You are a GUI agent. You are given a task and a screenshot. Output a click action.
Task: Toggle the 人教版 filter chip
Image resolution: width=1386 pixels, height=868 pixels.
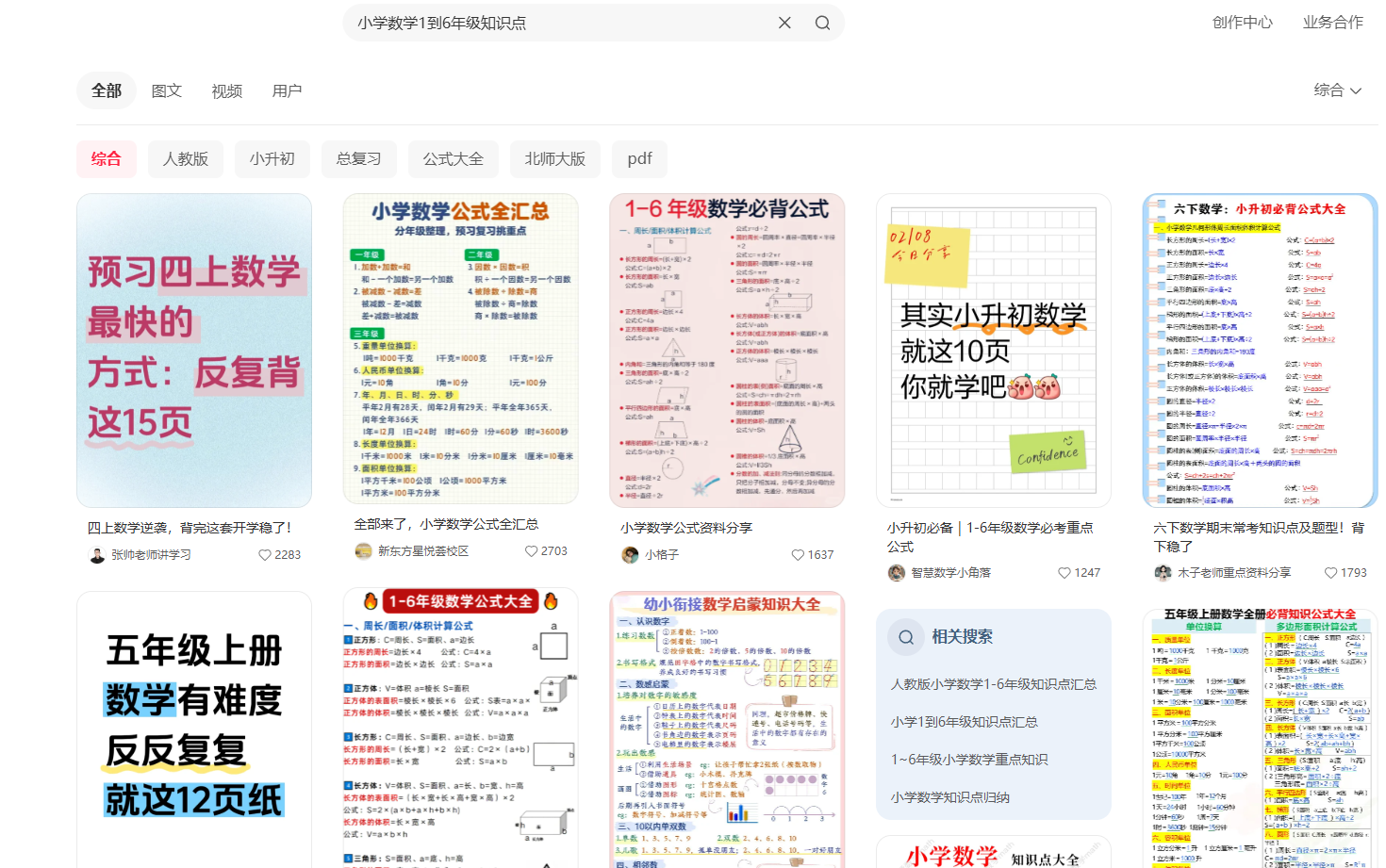pyautogui.click(x=185, y=158)
